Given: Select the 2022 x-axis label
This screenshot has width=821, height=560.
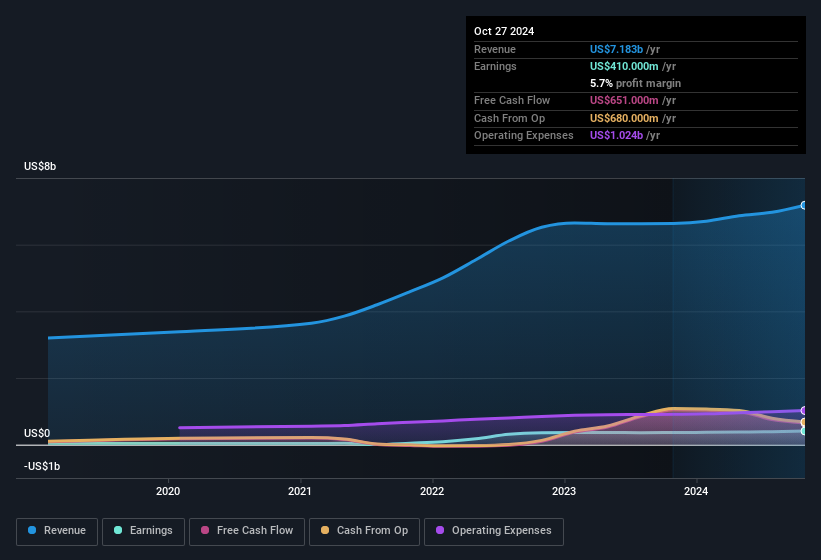Looking at the screenshot, I should coord(432,491).
